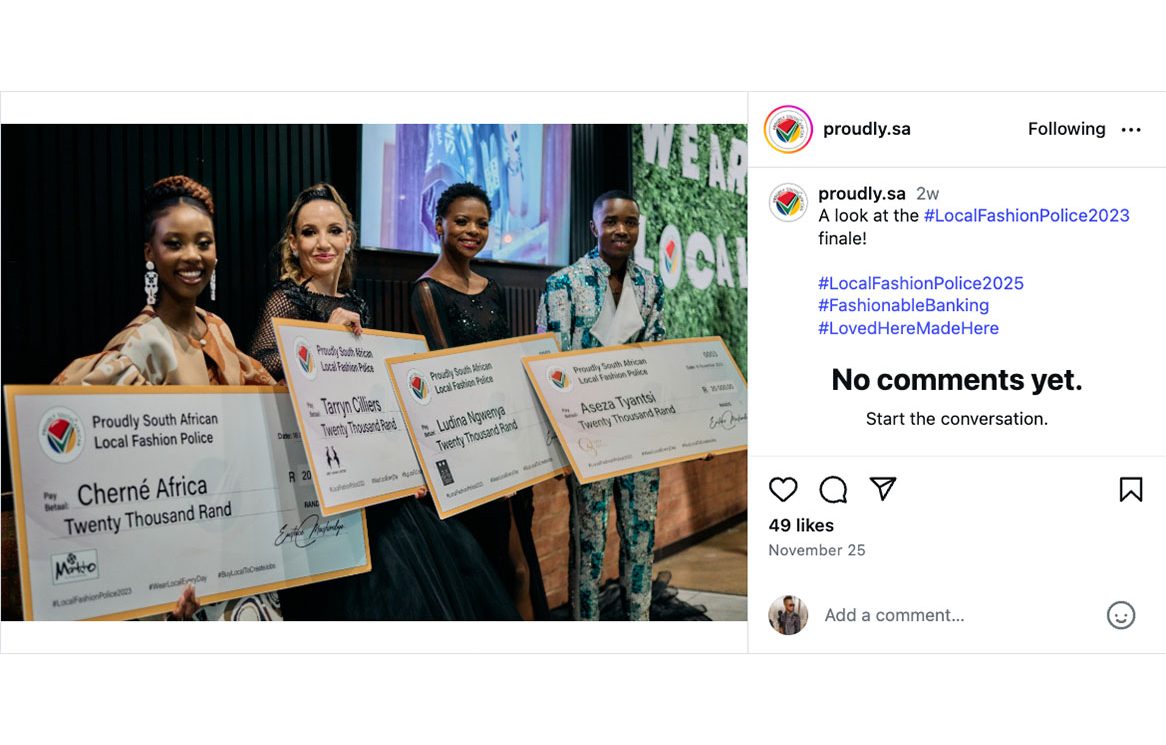Click the comment speech bubble icon
Viewport: 1166px width, 745px height.
tap(833, 489)
